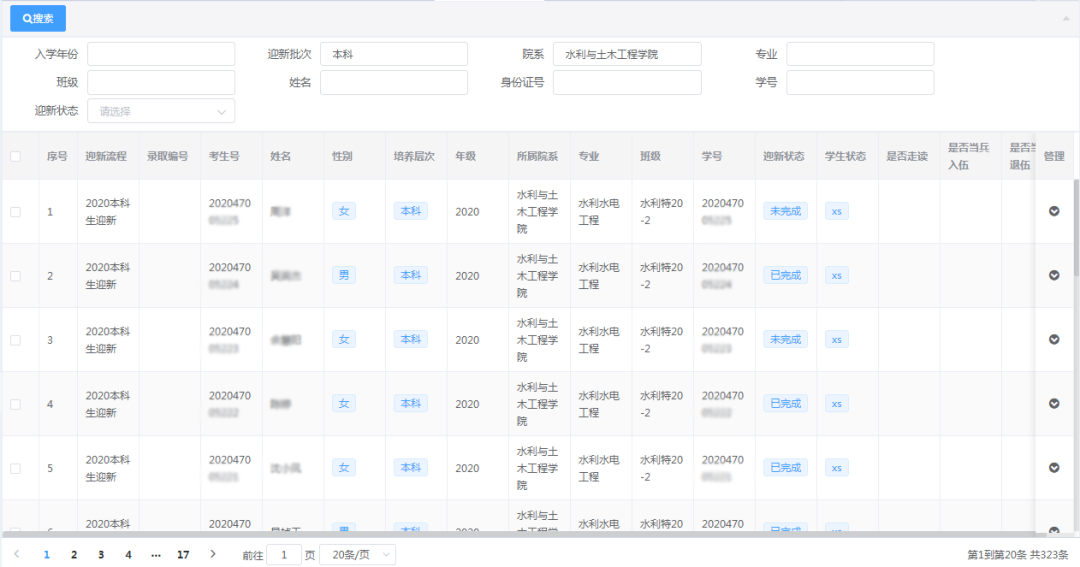Click 未完成 status tag in row 1
The image size is (1080, 567).
[784, 211]
